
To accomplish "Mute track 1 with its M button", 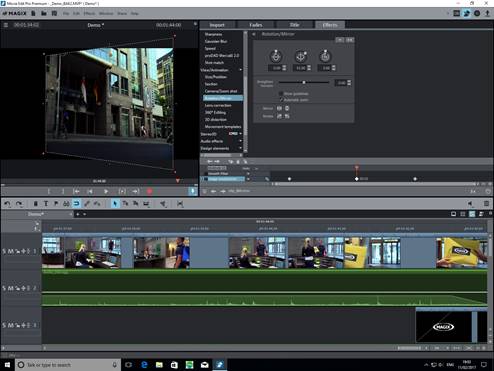I will [x=11, y=251].
